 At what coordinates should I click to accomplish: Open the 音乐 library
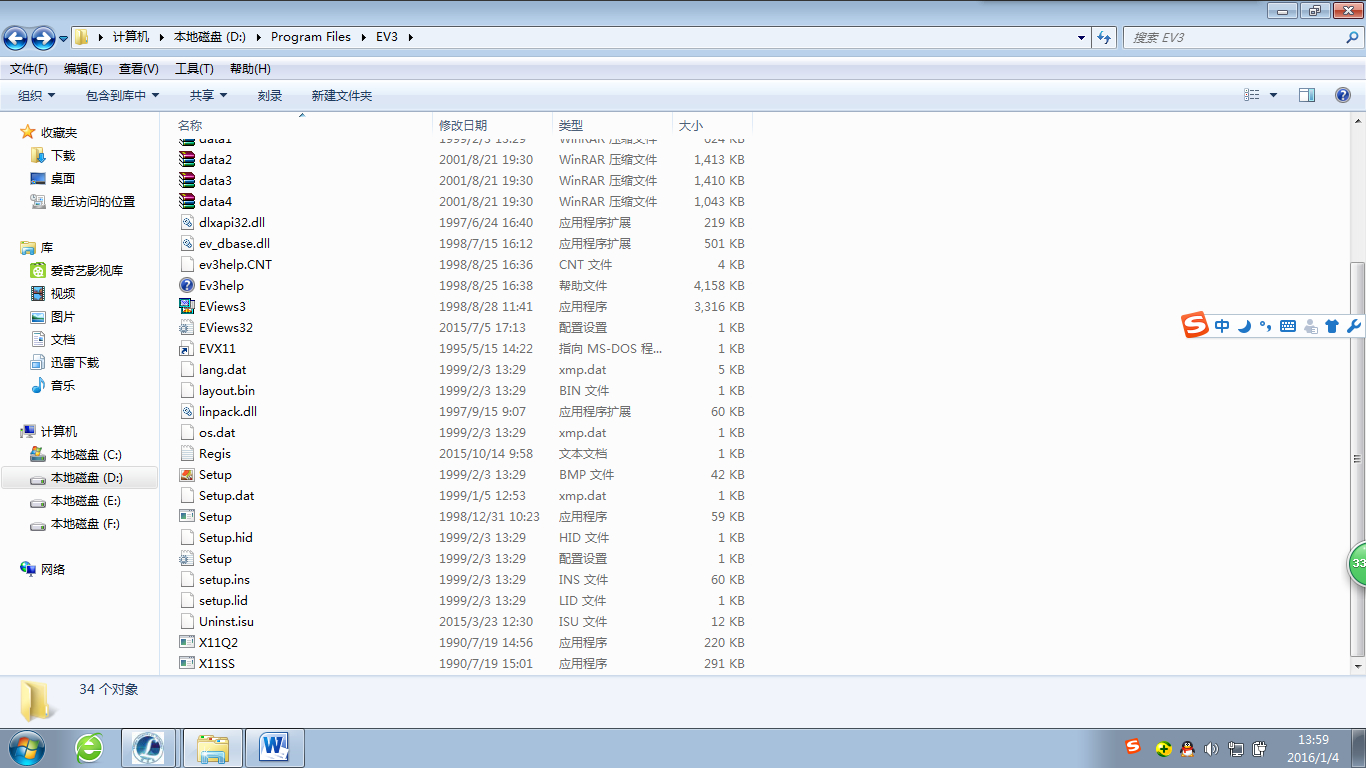coord(63,386)
